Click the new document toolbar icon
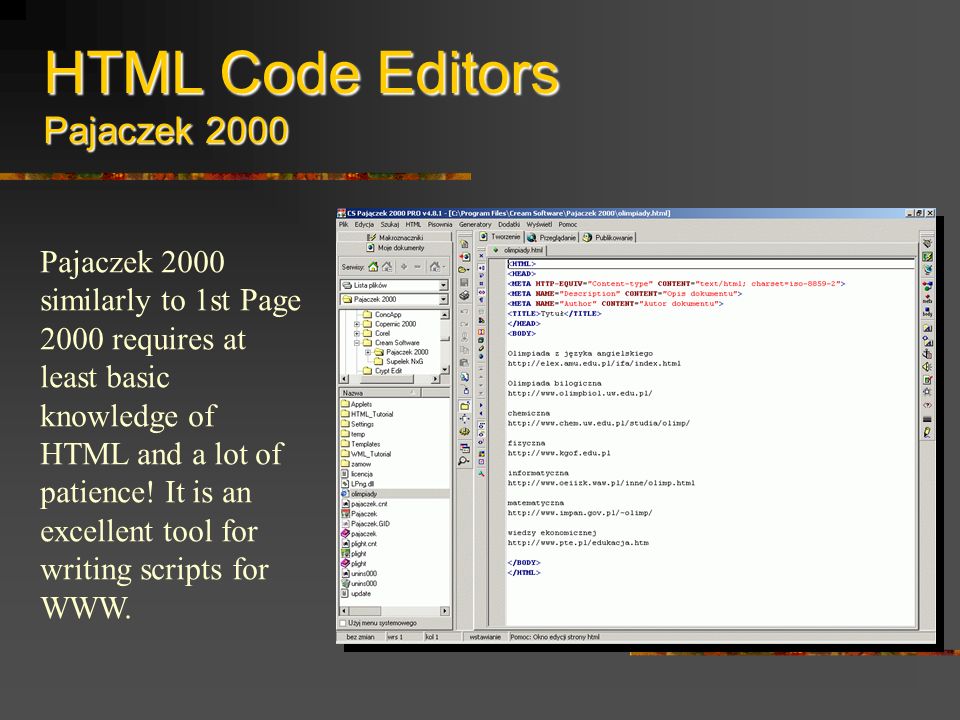Screen dimensions: 960x720 pos(465,244)
